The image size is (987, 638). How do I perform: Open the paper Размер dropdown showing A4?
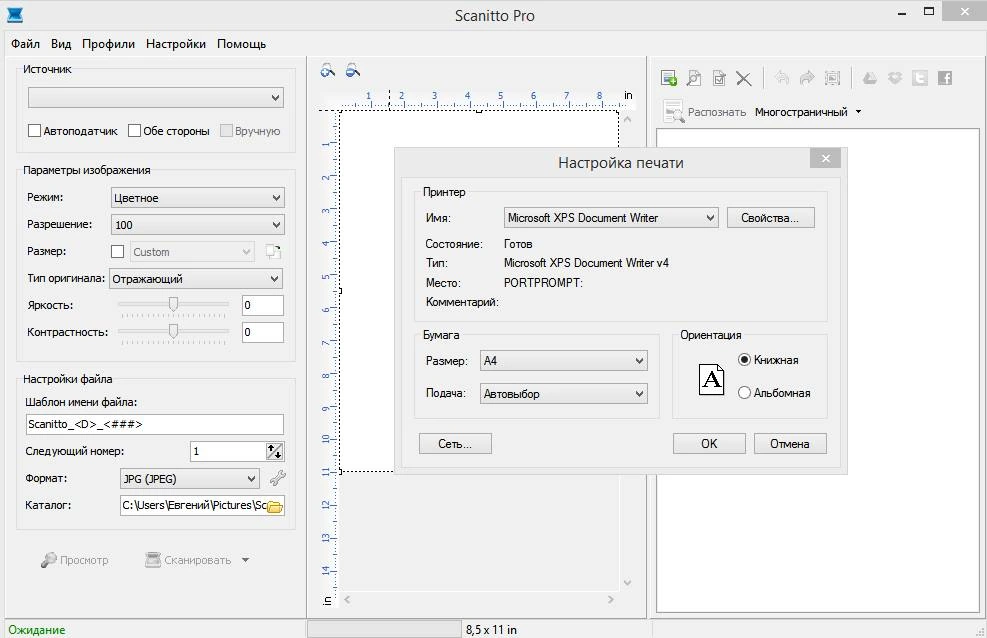coord(563,361)
